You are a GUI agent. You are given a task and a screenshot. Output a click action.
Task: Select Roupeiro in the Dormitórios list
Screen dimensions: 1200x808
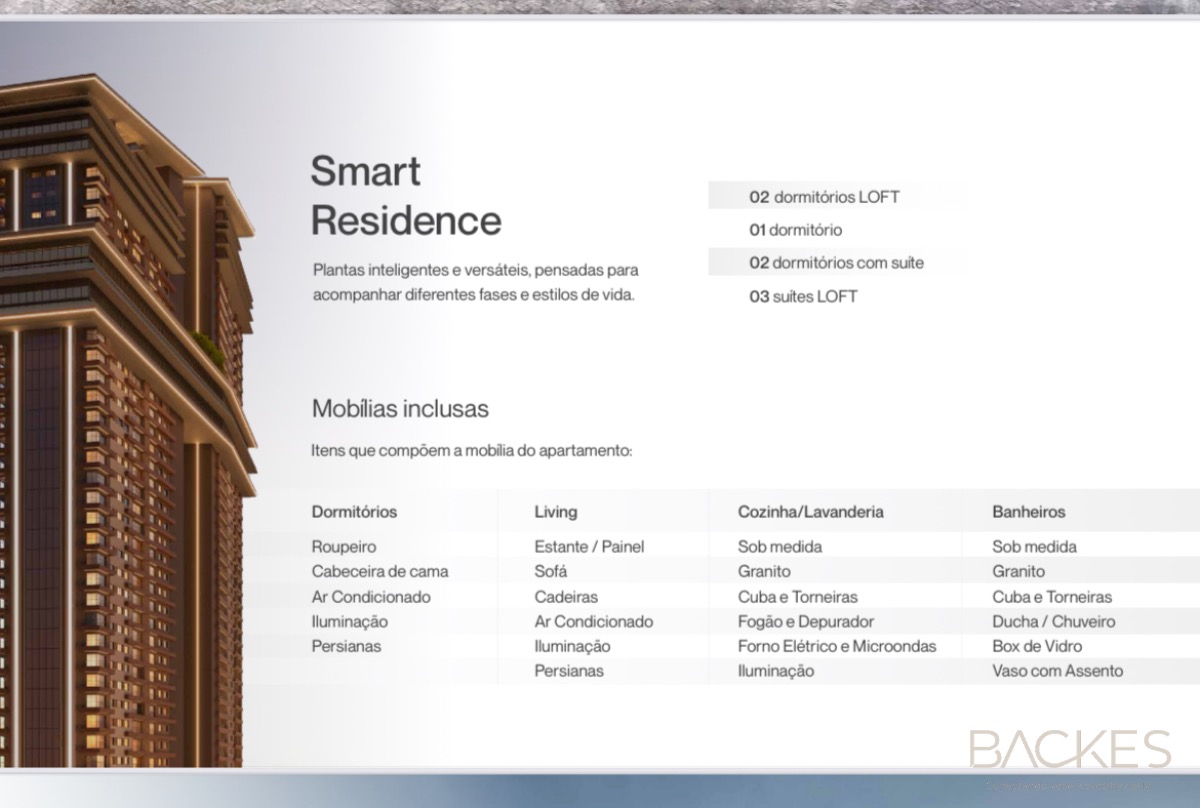[x=344, y=547]
